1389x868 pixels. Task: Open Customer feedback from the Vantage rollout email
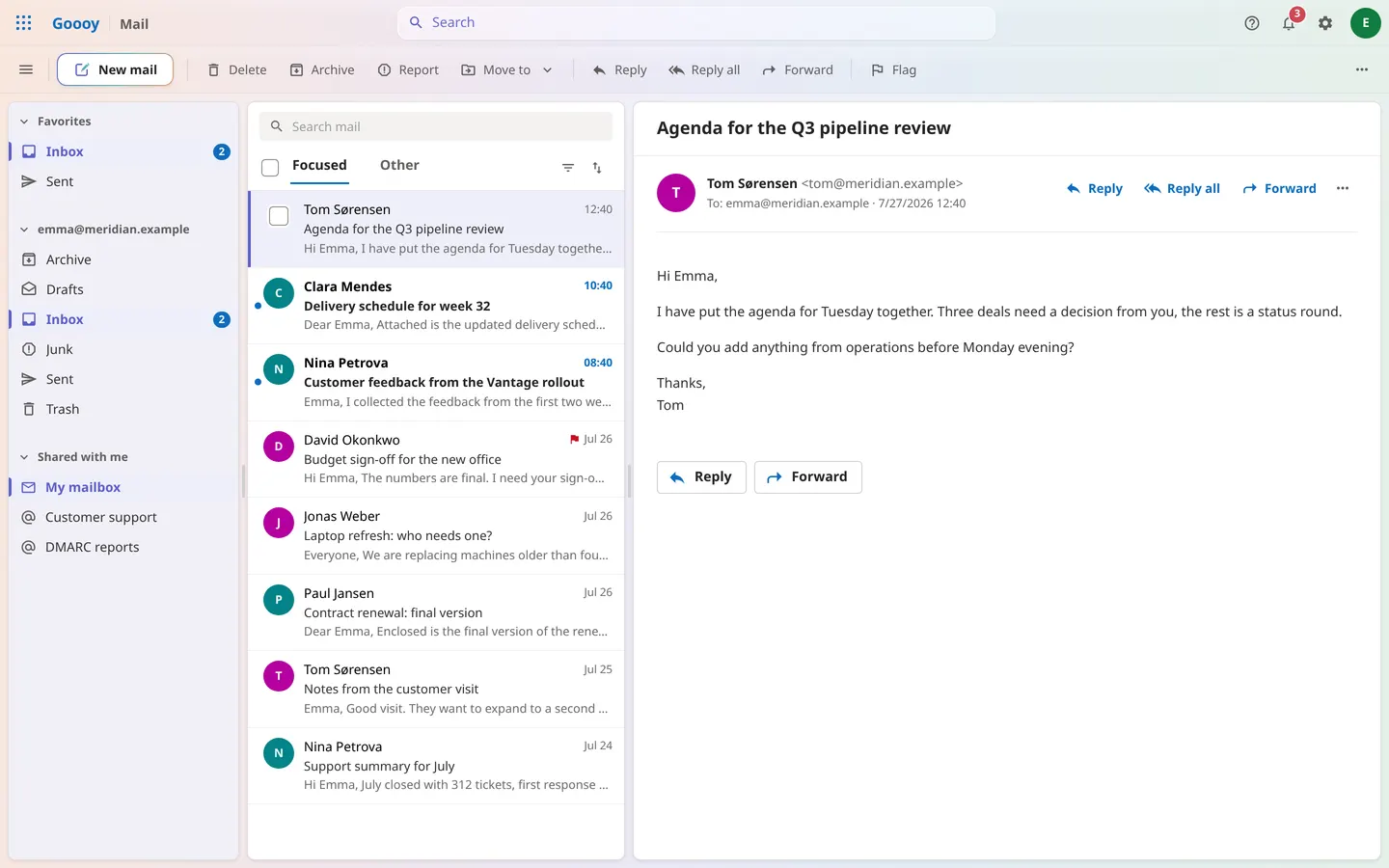436,382
